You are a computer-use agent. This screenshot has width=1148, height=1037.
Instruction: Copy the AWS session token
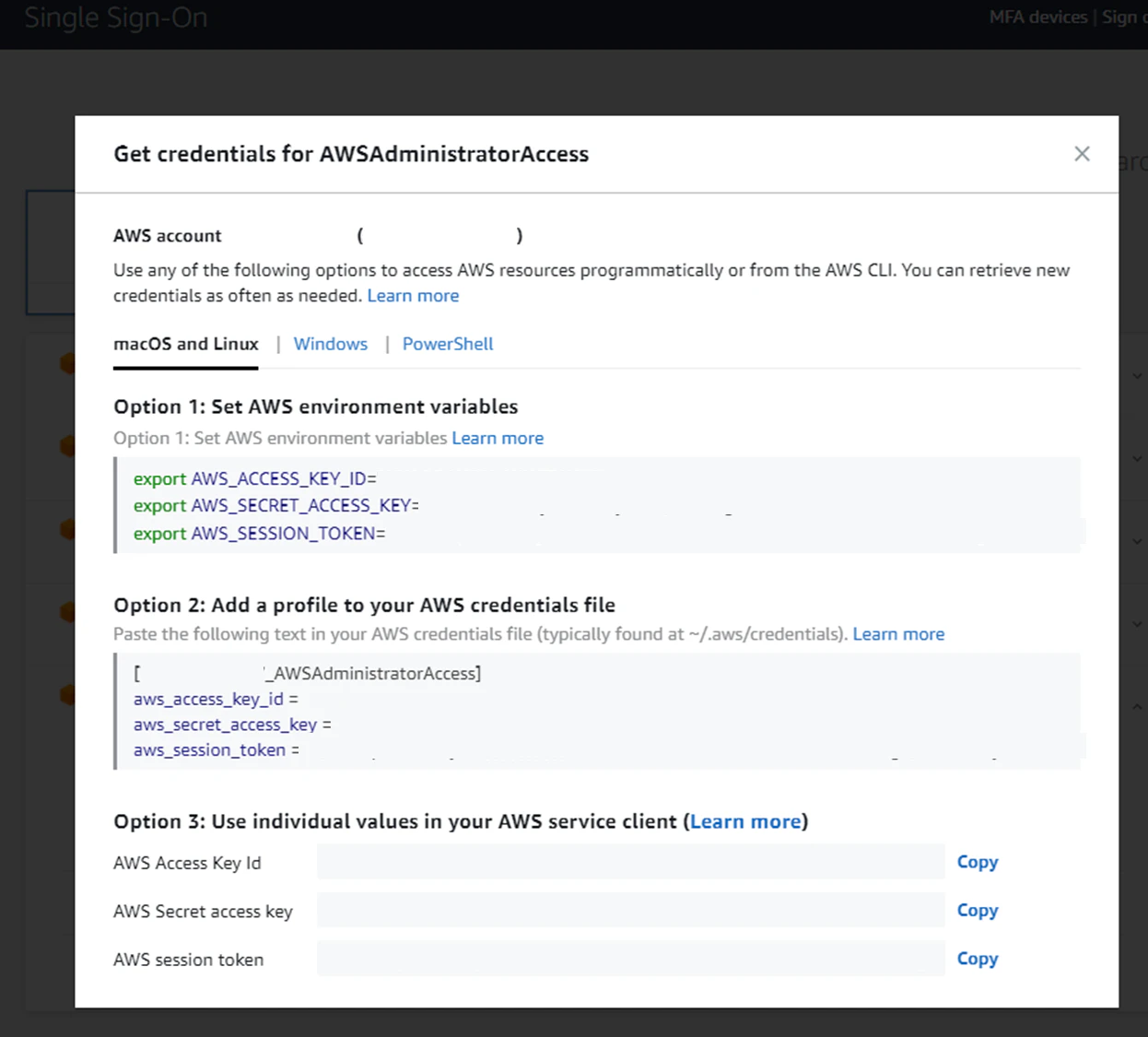click(x=978, y=959)
